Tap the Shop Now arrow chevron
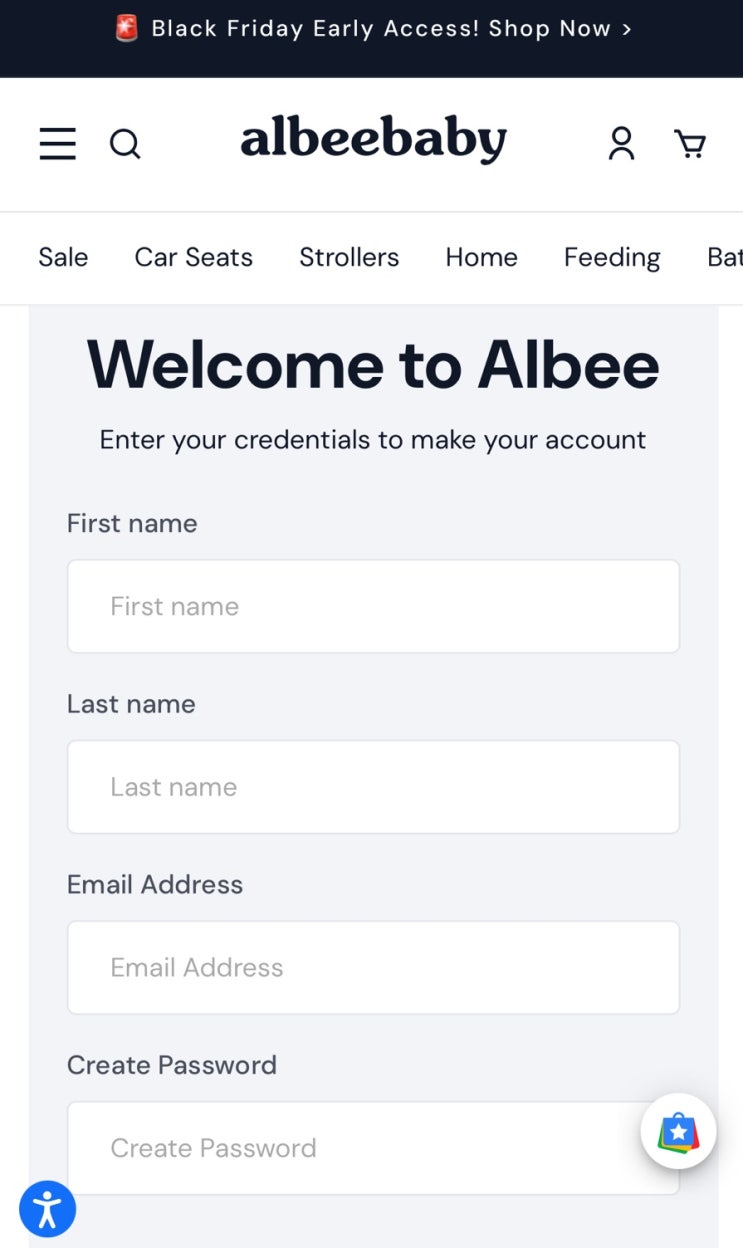This screenshot has width=743, height=1248. [x=627, y=29]
